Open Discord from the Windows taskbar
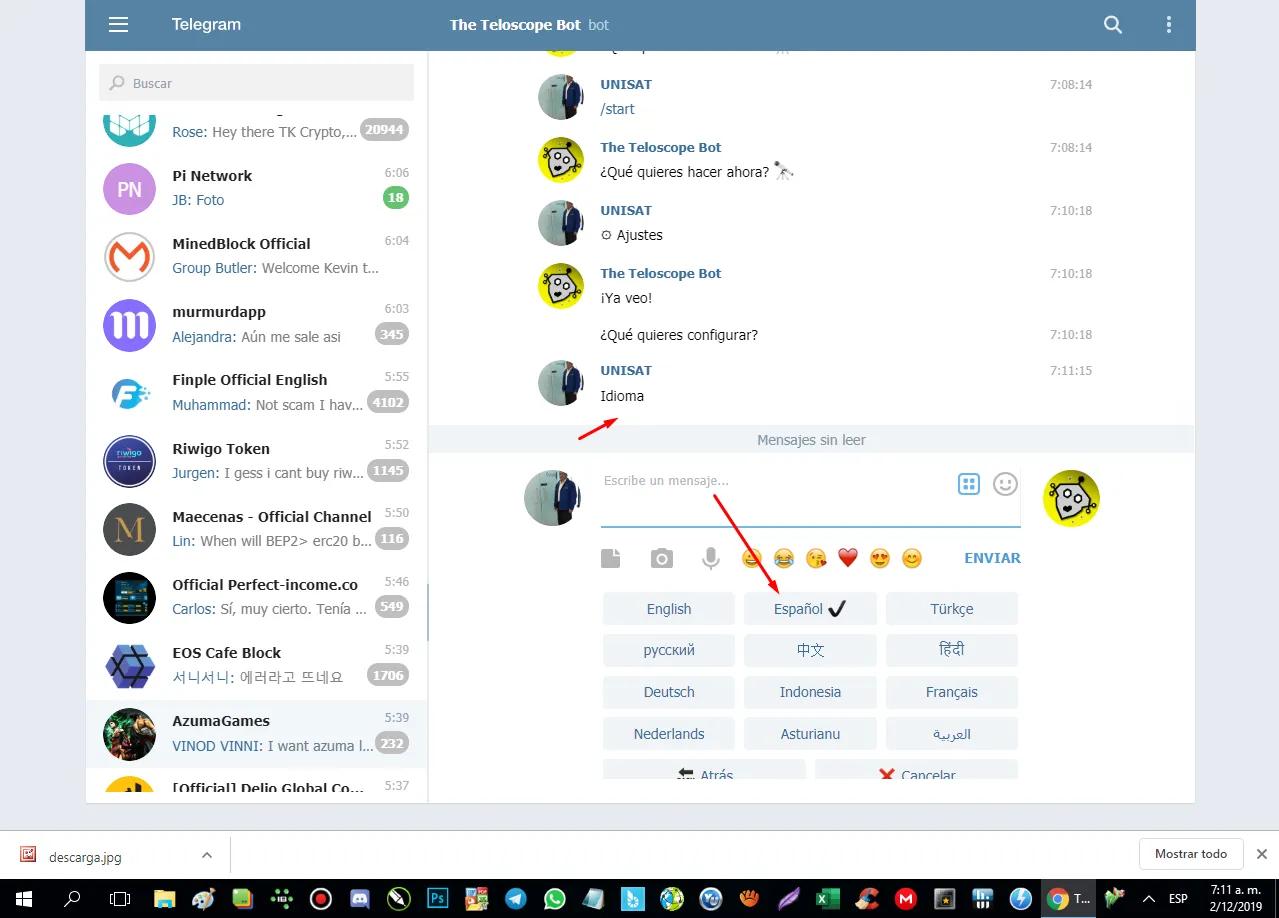 click(359, 898)
